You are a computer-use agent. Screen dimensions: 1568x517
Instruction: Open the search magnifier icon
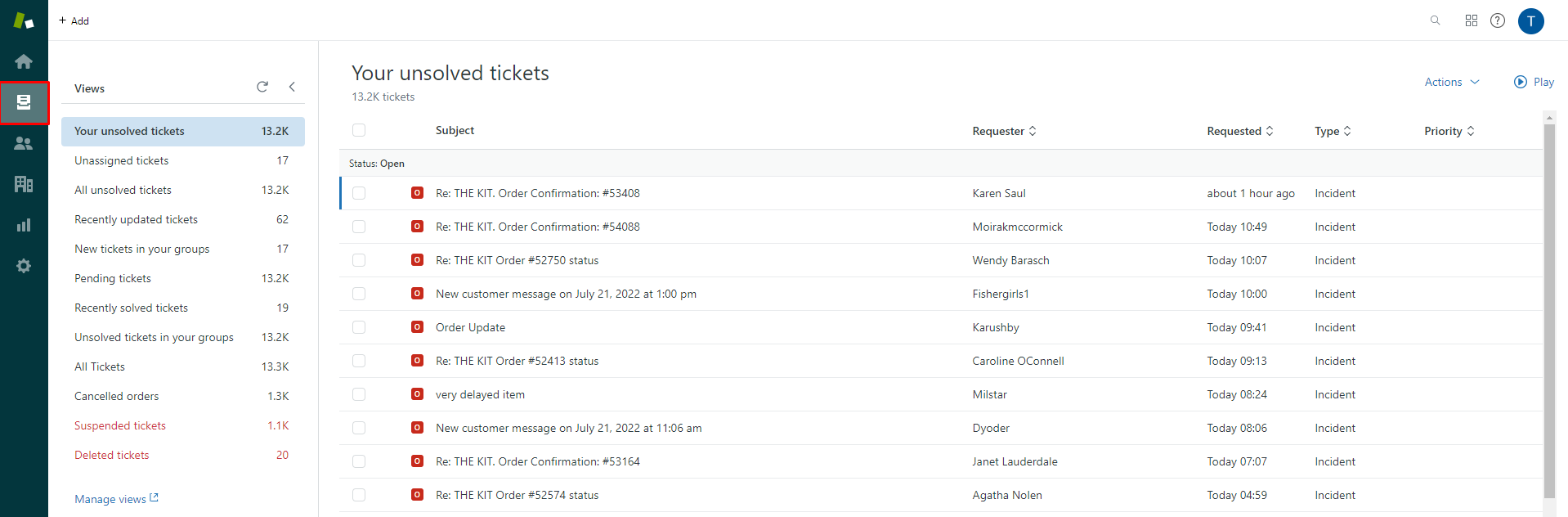point(1435,20)
